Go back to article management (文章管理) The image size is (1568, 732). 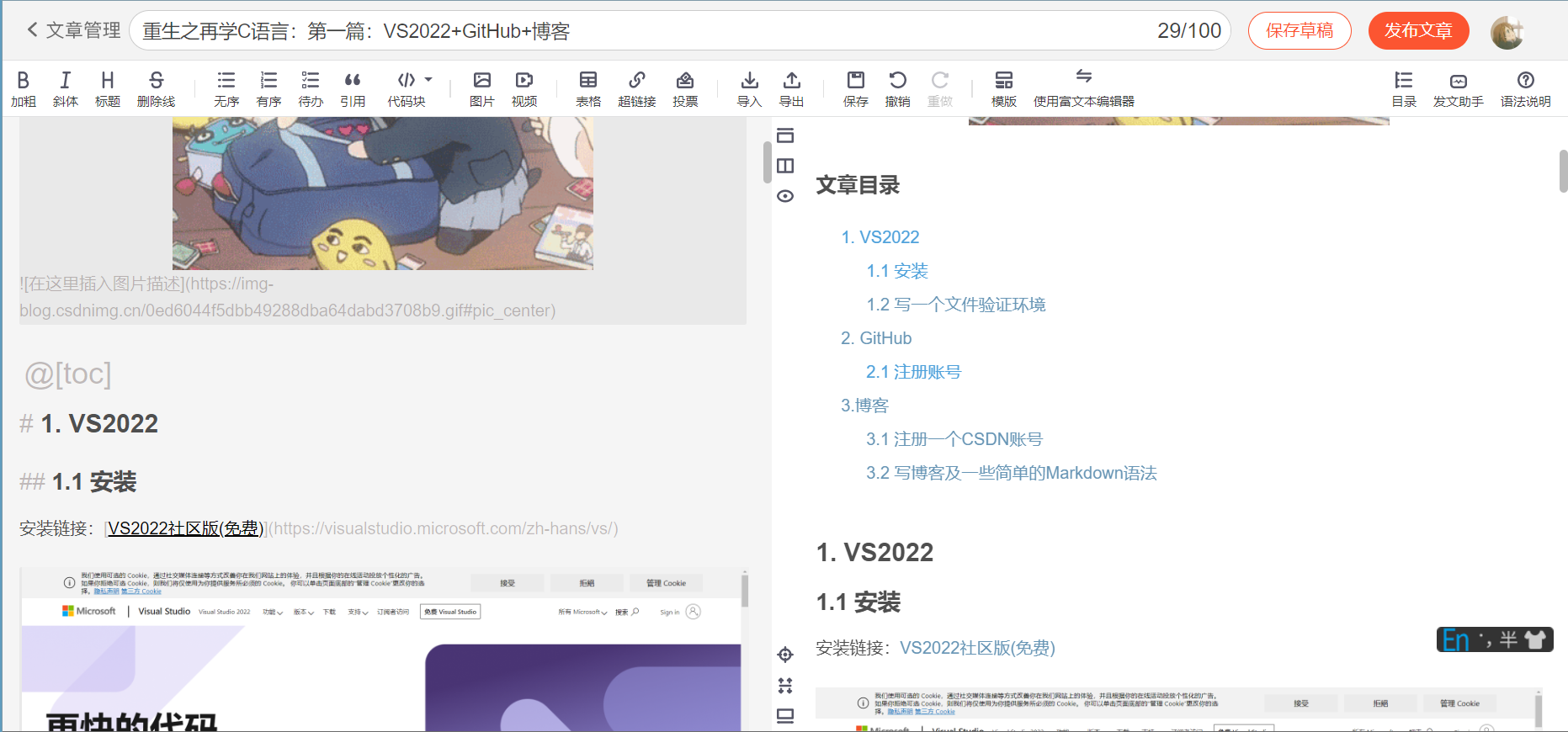(x=74, y=30)
